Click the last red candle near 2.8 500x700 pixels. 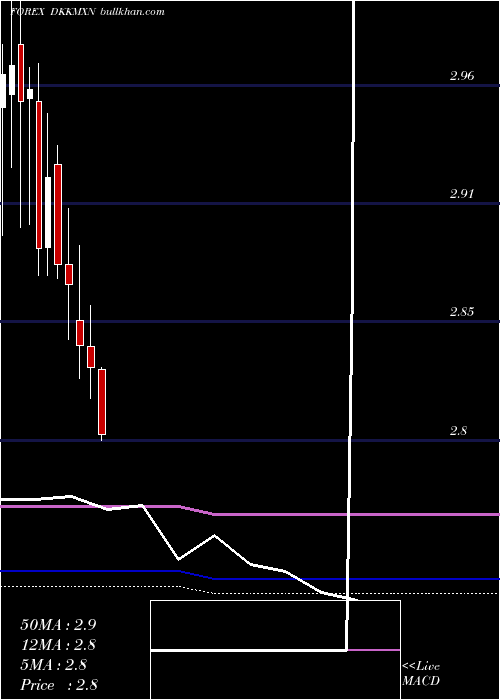[102, 402]
